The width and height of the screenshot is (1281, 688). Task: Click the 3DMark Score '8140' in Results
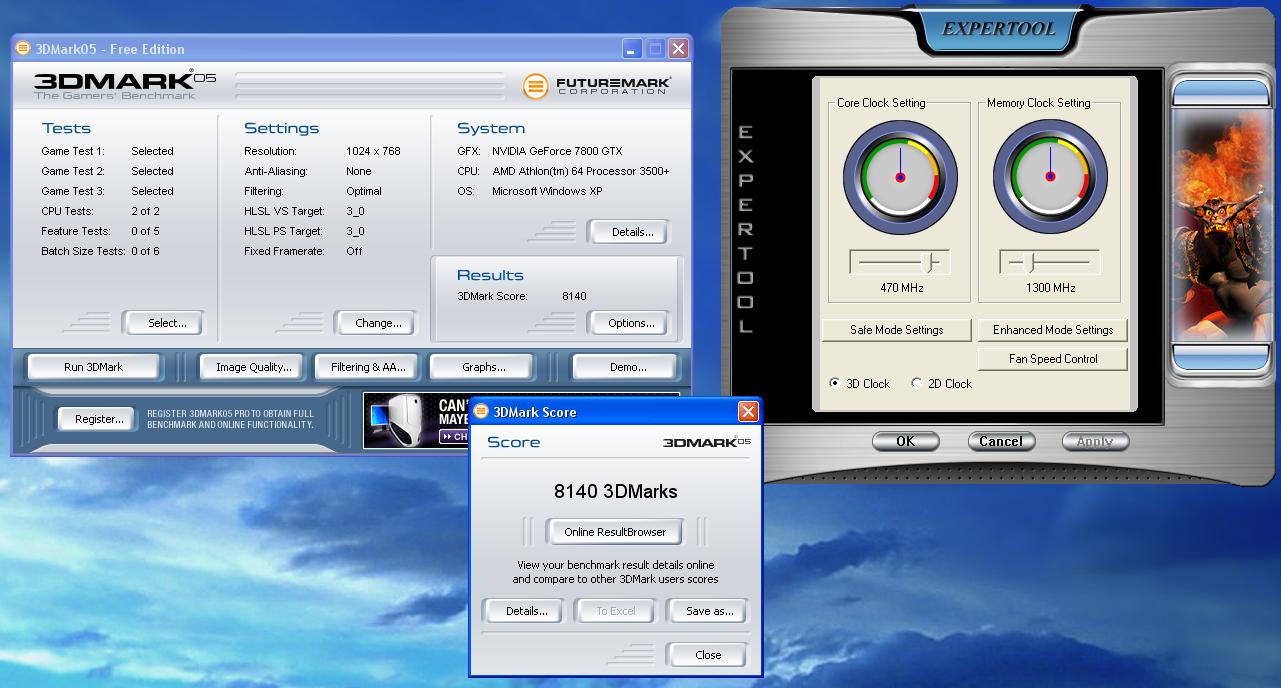click(574, 296)
